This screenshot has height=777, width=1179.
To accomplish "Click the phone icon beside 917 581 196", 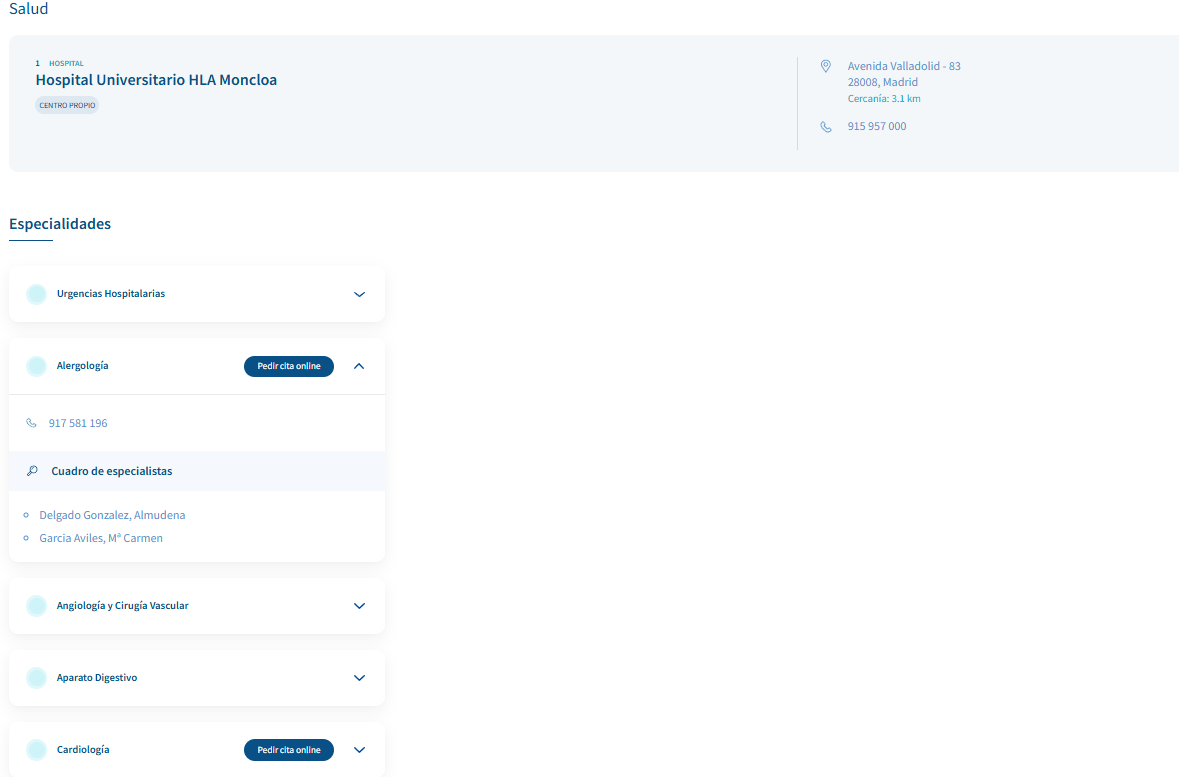I will click(x=31, y=423).
